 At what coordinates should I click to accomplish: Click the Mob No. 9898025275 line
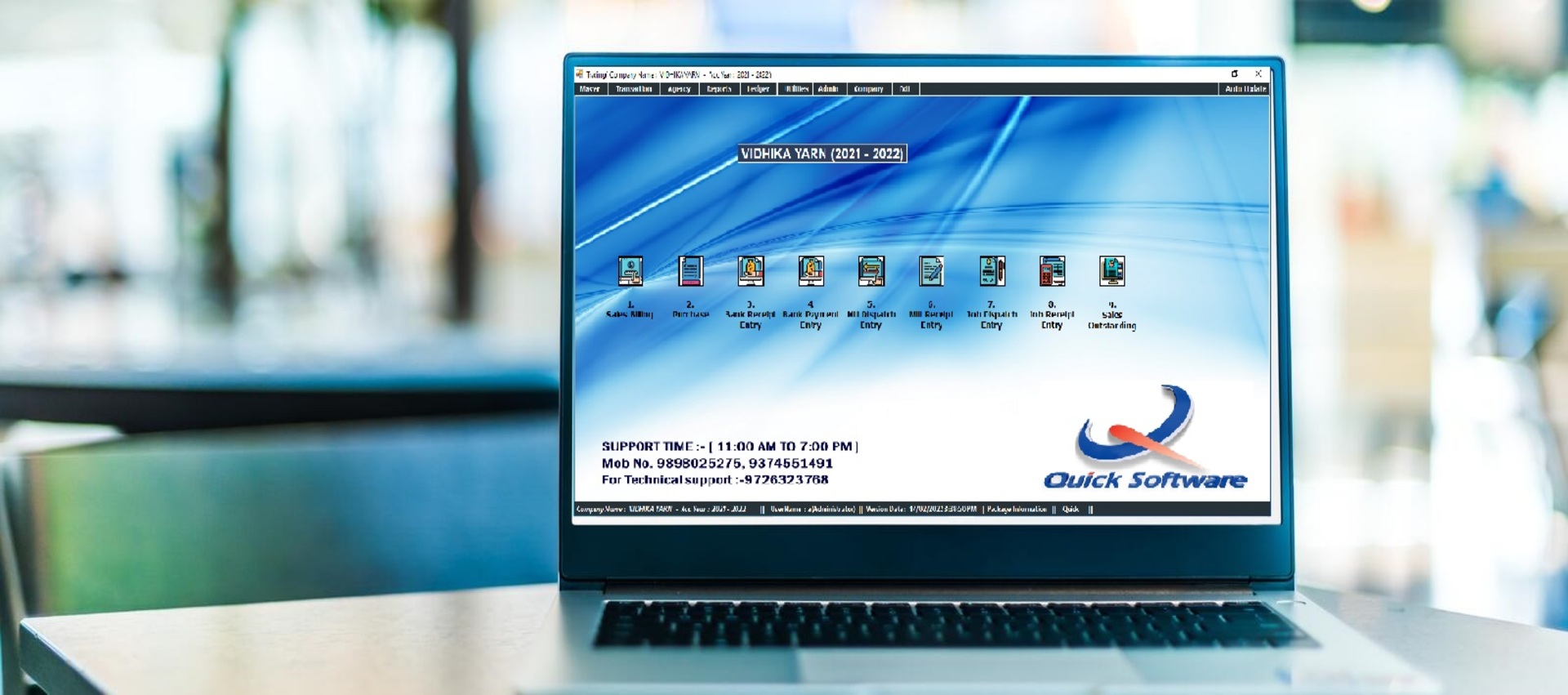717,463
